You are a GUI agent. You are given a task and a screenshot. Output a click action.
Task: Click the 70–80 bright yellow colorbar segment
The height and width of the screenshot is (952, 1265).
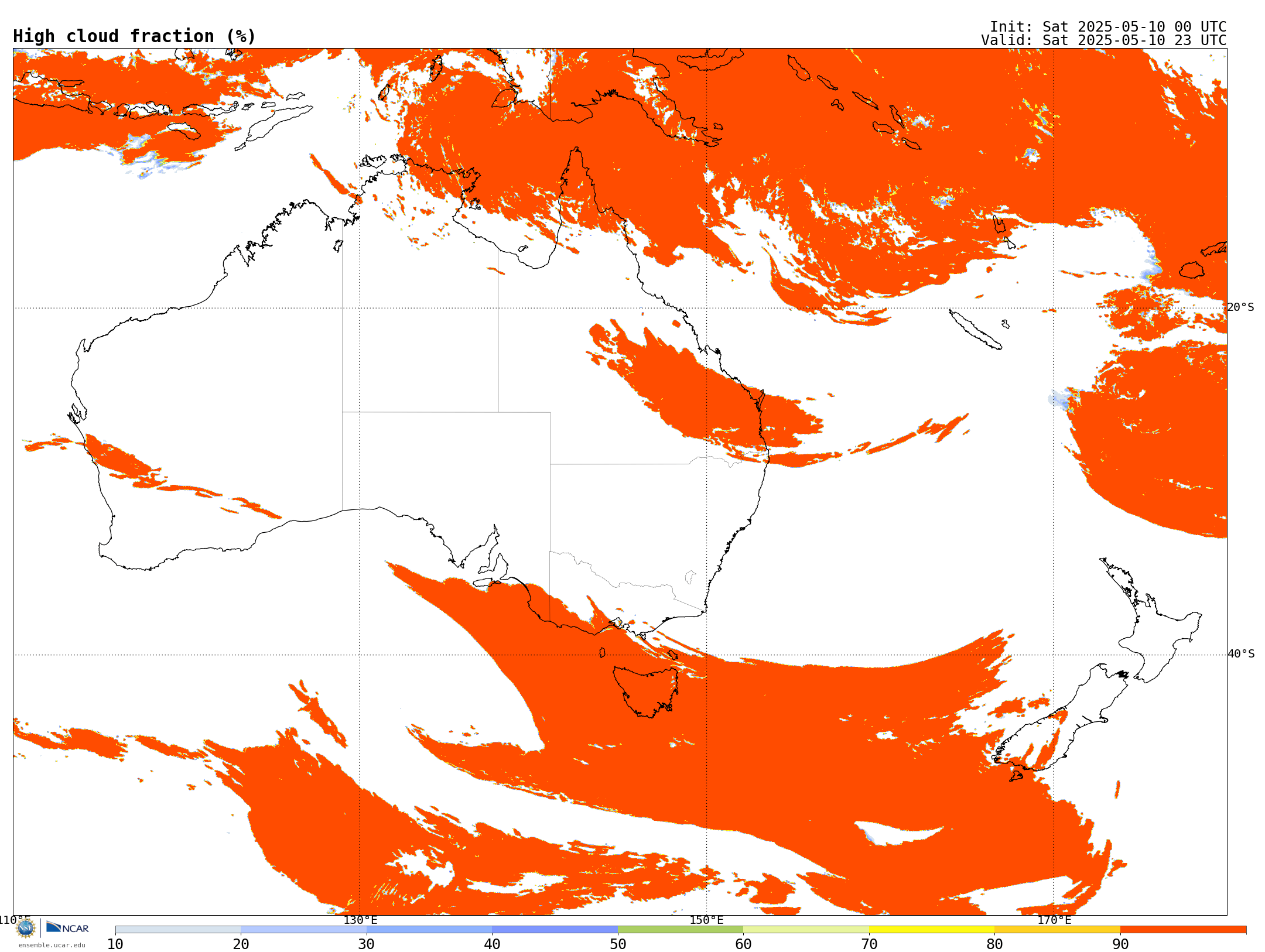tap(932, 930)
